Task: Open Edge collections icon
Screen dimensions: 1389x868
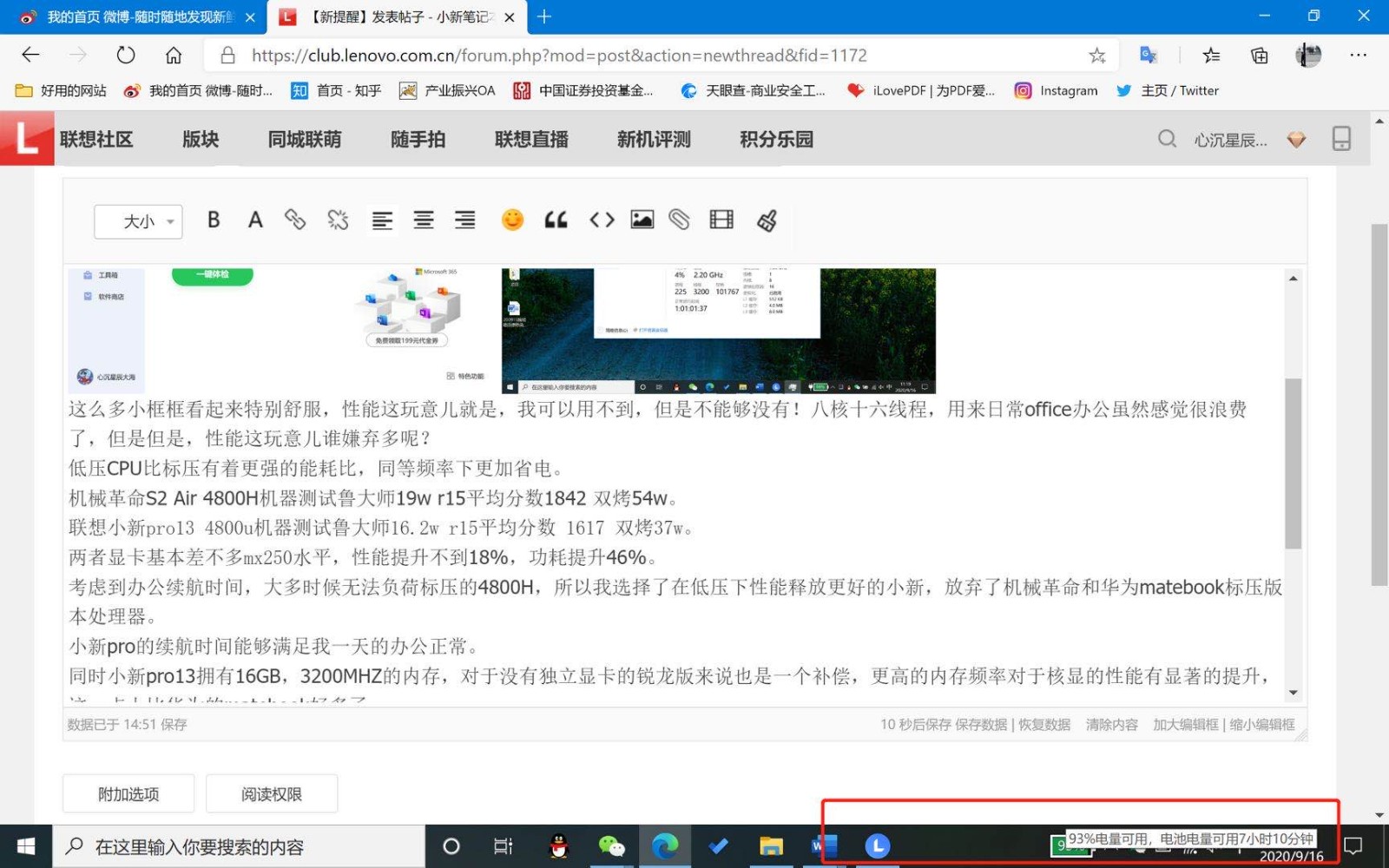Action: (x=1260, y=56)
